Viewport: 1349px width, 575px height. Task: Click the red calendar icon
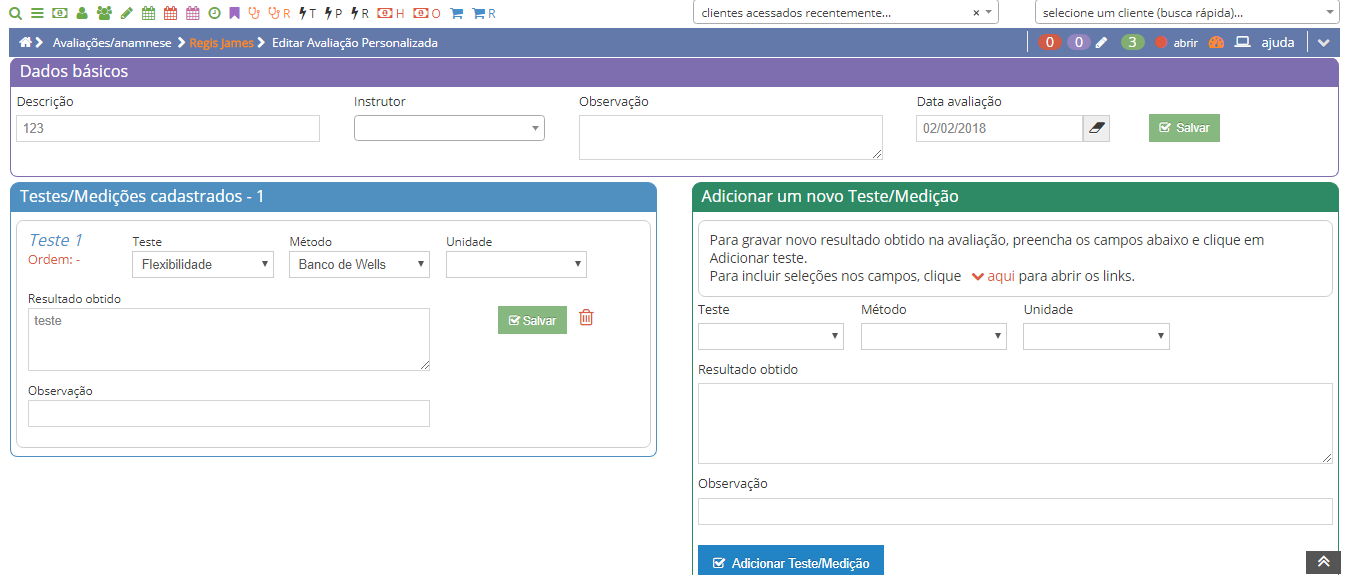tap(170, 14)
